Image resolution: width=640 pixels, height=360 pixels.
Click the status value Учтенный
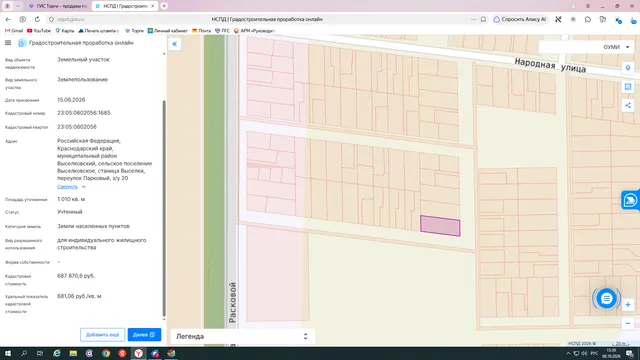tap(70, 212)
